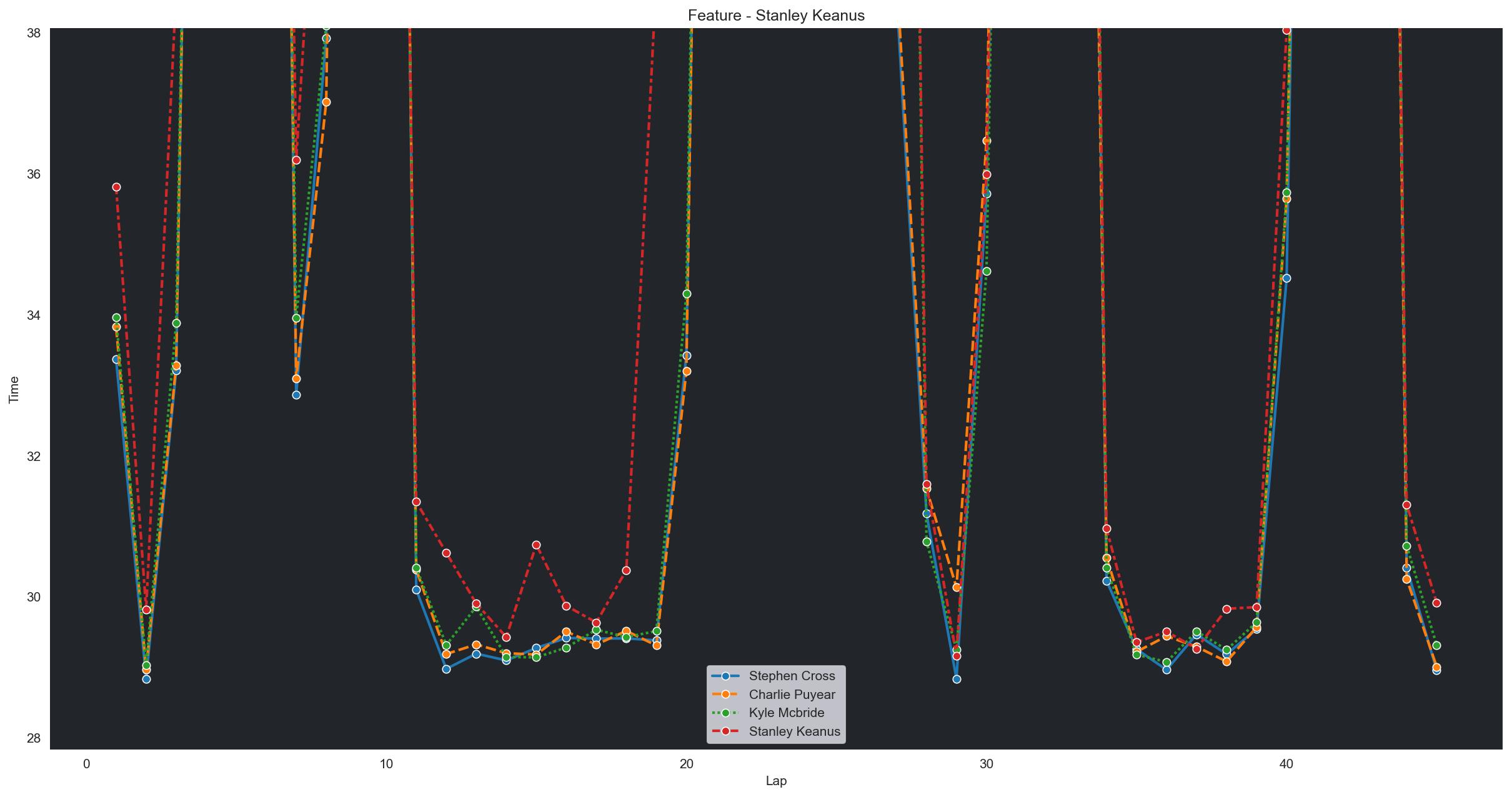
Task: Click blue marker icon beside Stephen Cross
Action: coord(725,676)
